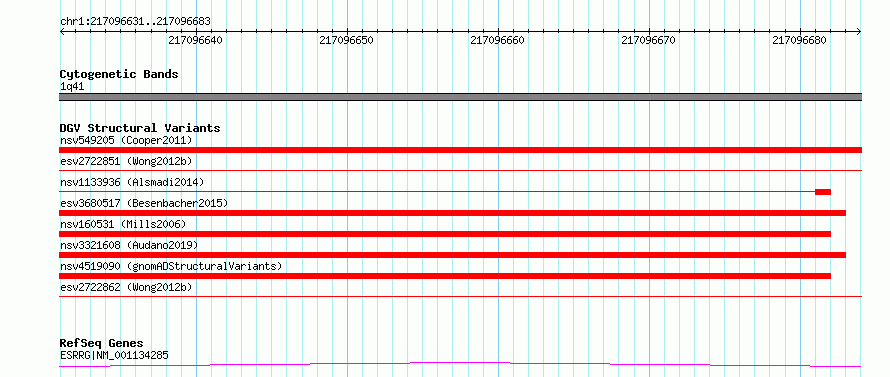Click the red bar of nsv549205
The image size is (890, 377).
pyautogui.click(x=460, y=150)
